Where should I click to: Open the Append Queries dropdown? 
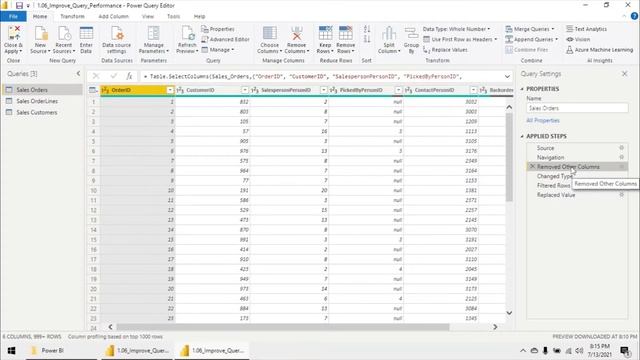point(531,39)
